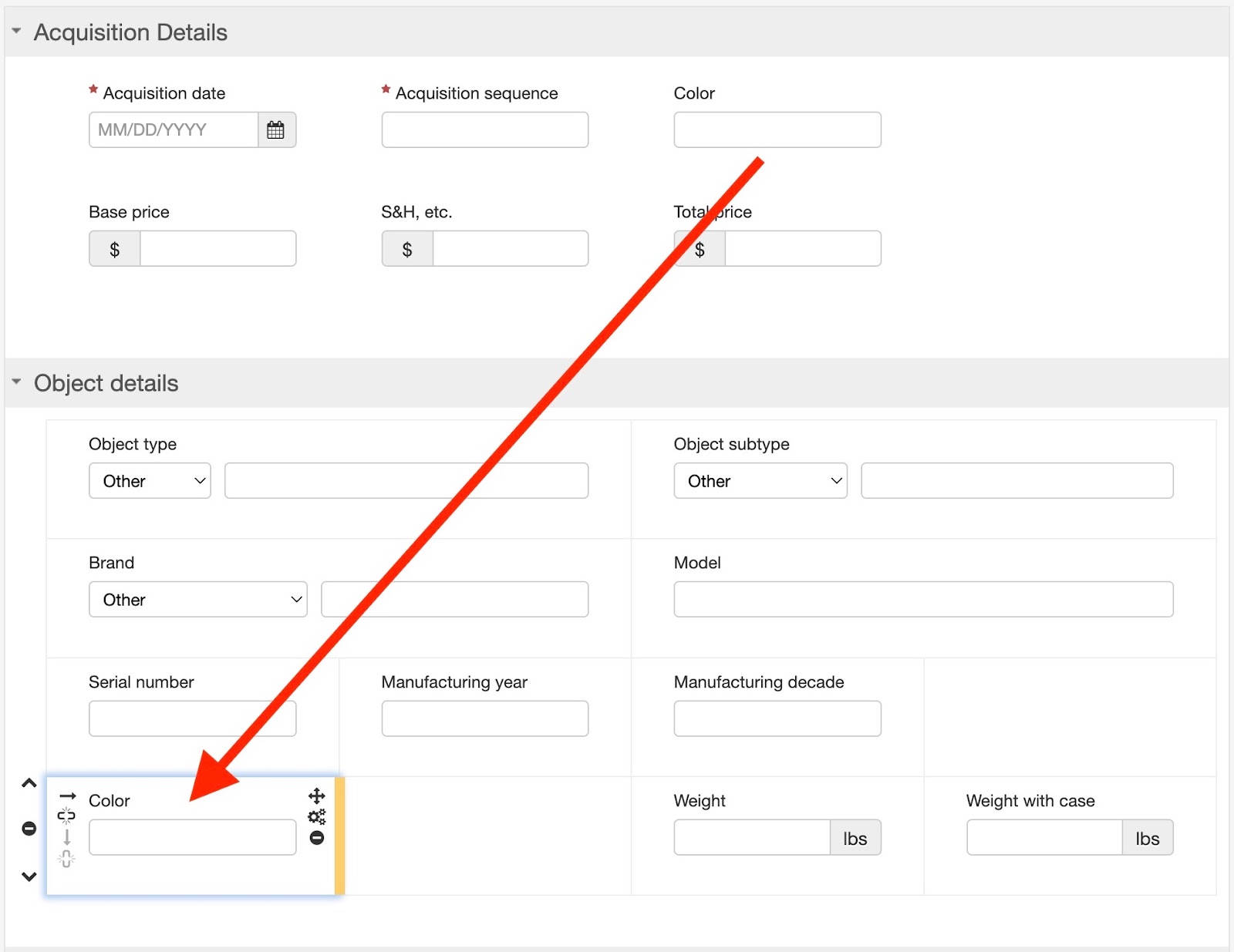The image size is (1234, 952).
Task: Click the Object subtype other text field
Action: click(1017, 480)
